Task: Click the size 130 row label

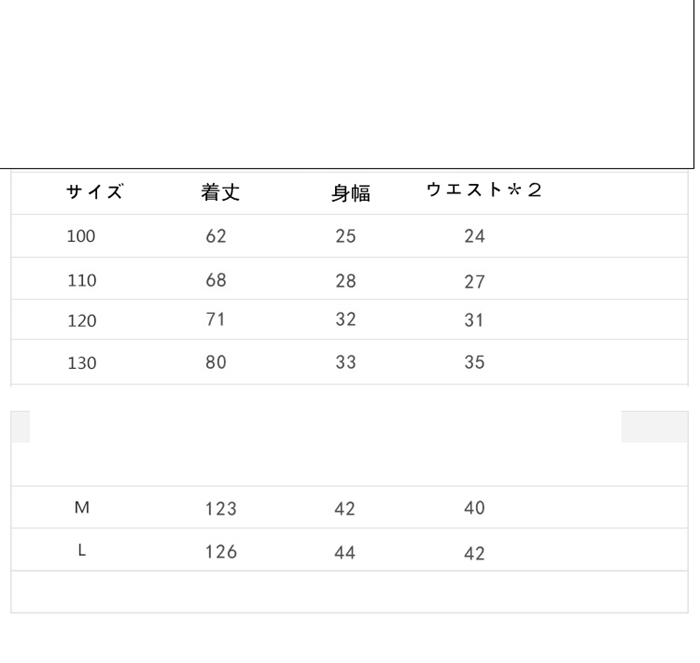Action: [x=81, y=363]
